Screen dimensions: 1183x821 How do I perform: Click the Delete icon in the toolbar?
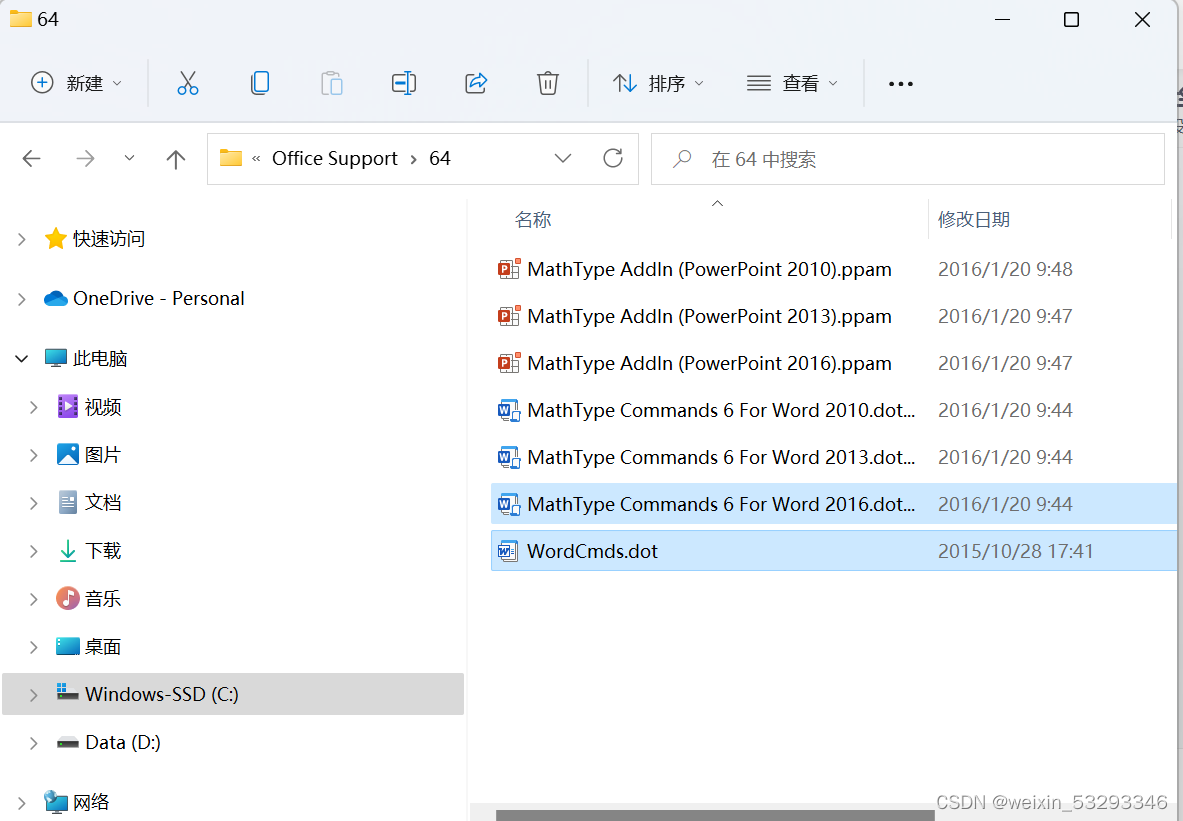547,83
